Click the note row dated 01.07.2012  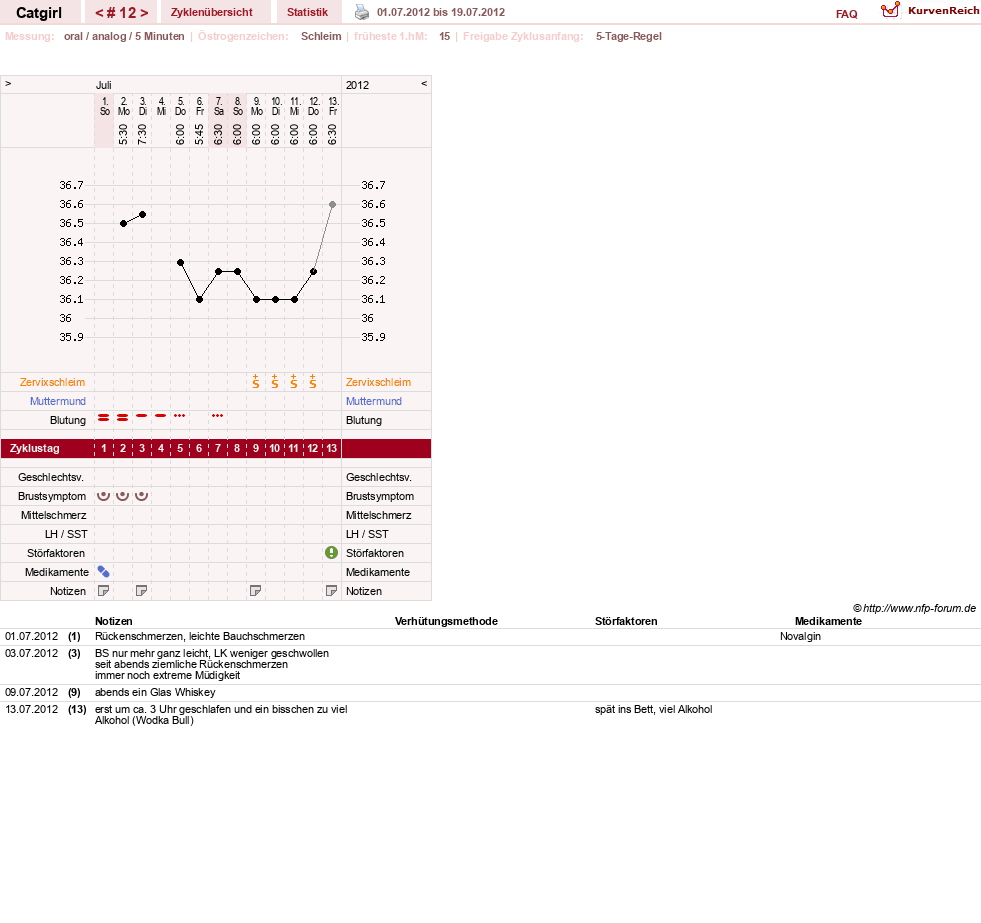[490, 636]
